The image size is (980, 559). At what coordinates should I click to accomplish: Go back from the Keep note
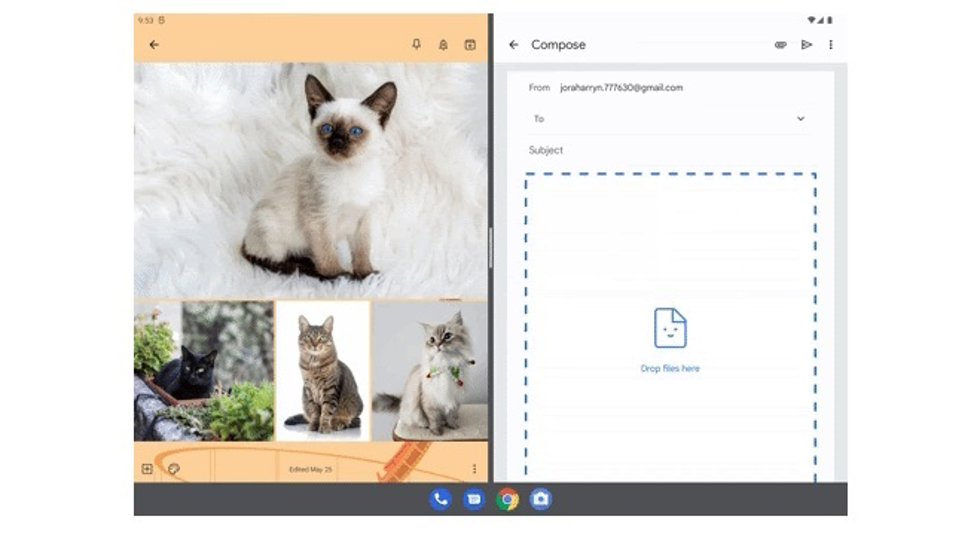click(x=154, y=45)
